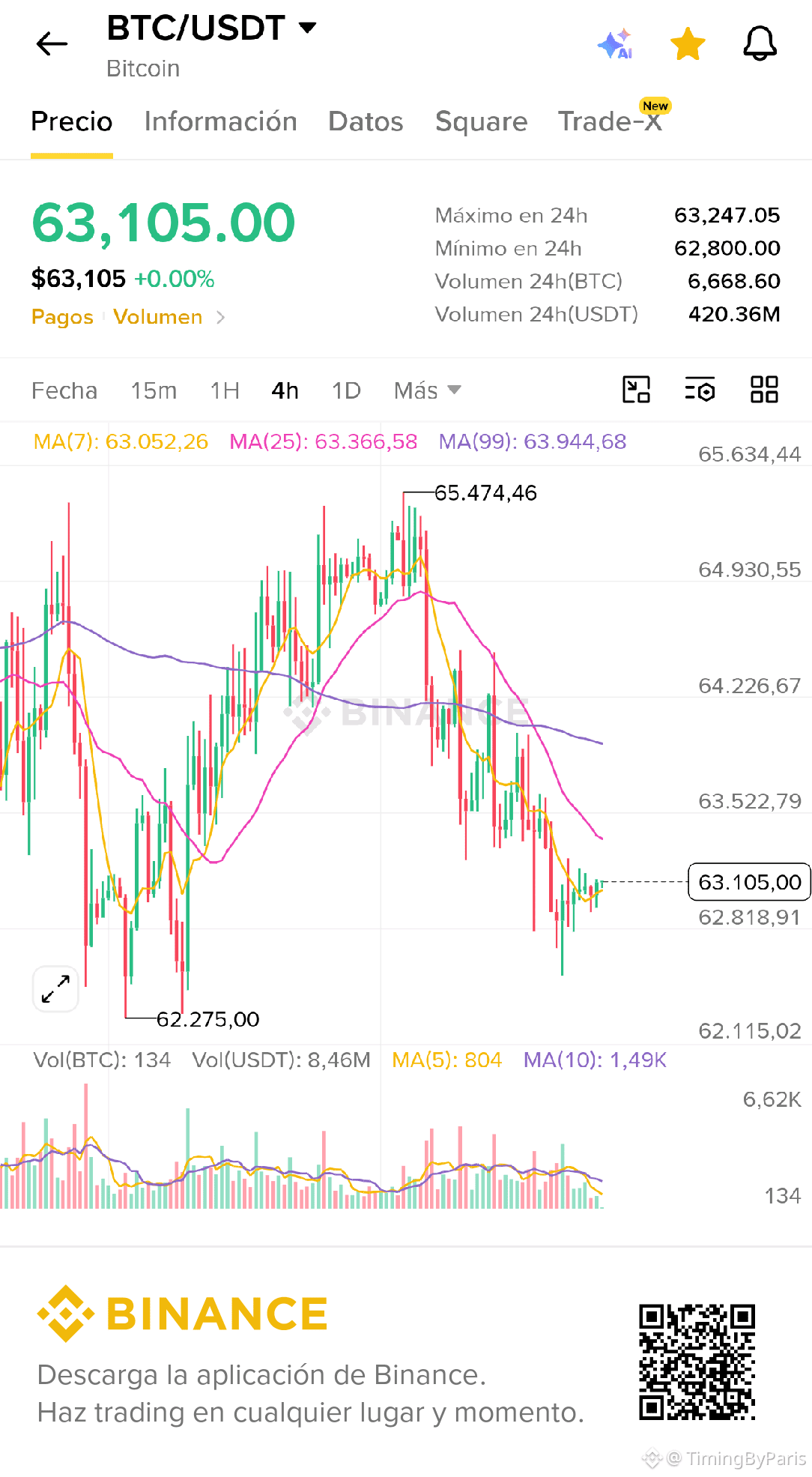Screen dimensions: 812x1477
Task: Tap the Volumen 24h(USDT) value 420.36M
Action: pos(734,314)
